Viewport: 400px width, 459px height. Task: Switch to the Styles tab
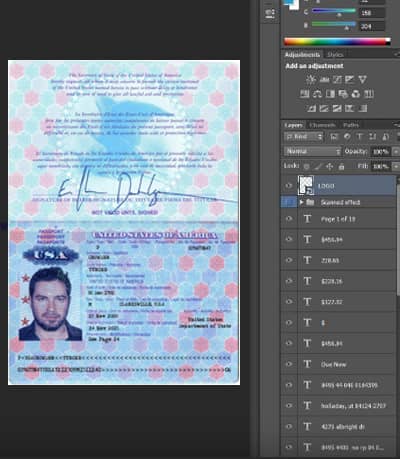pyautogui.click(x=335, y=55)
